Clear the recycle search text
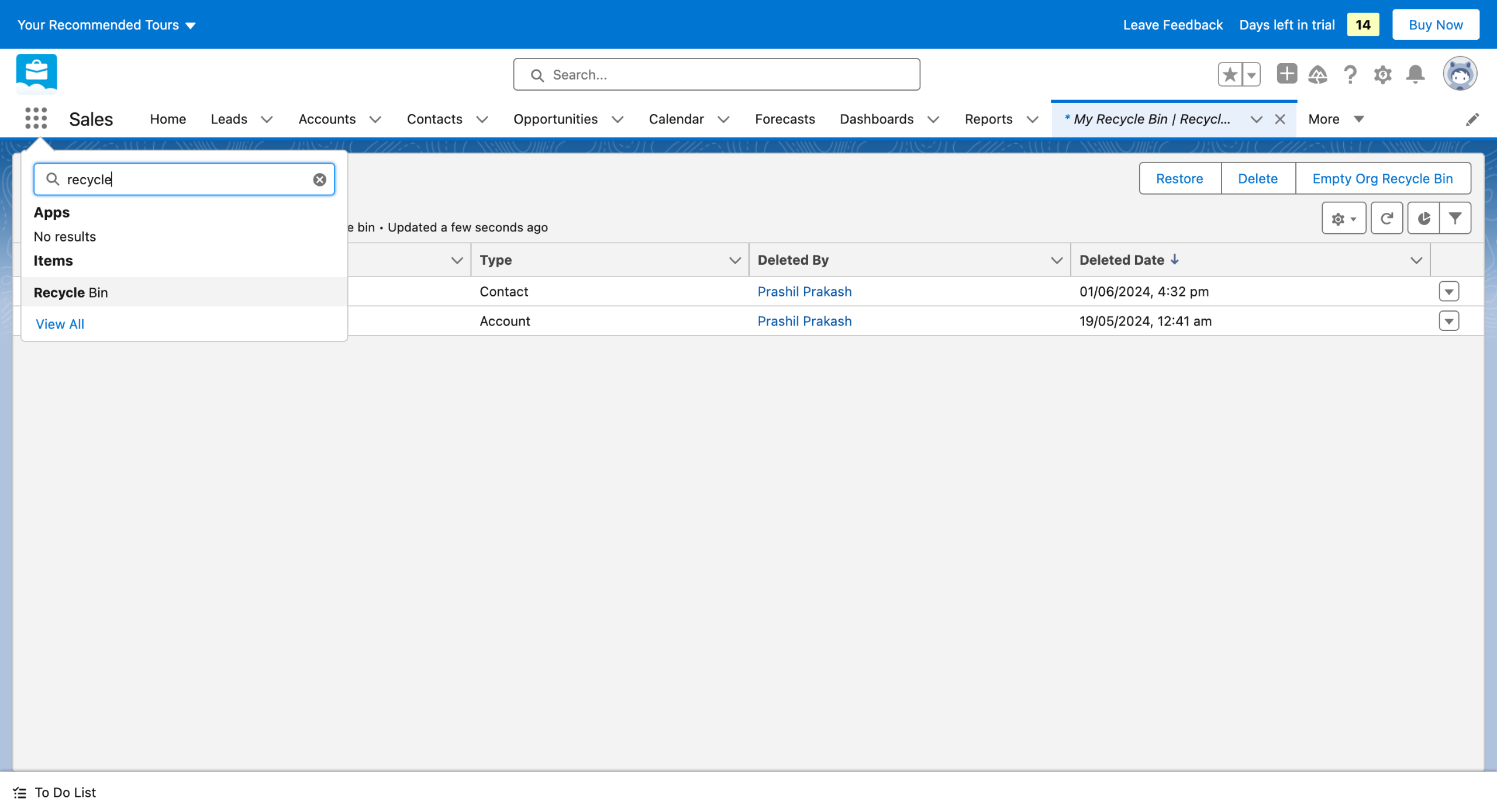This screenshot has width=1497, height=812. (319, 179)
